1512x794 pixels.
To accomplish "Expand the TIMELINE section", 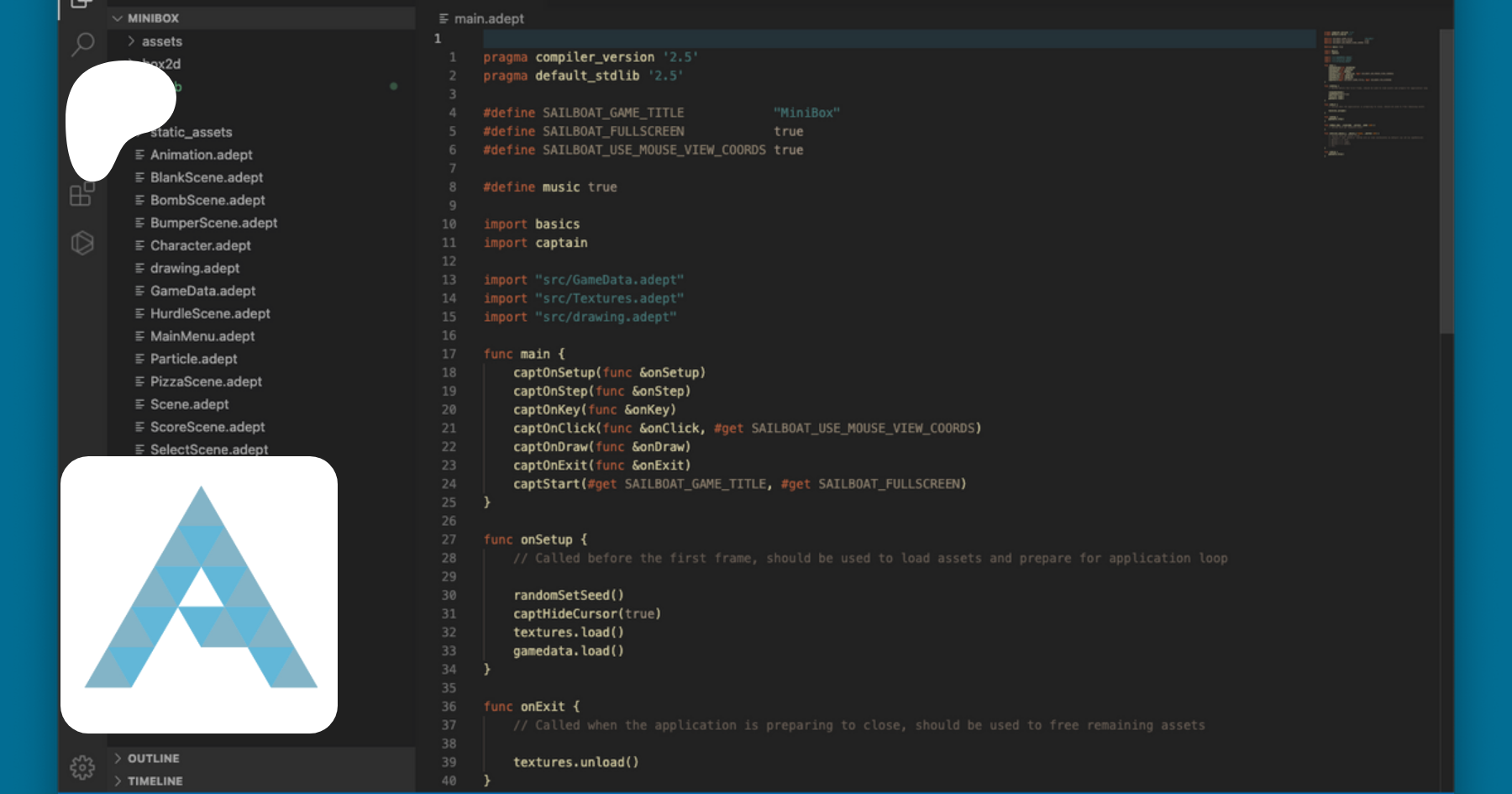I will click(x=155, y=781).
